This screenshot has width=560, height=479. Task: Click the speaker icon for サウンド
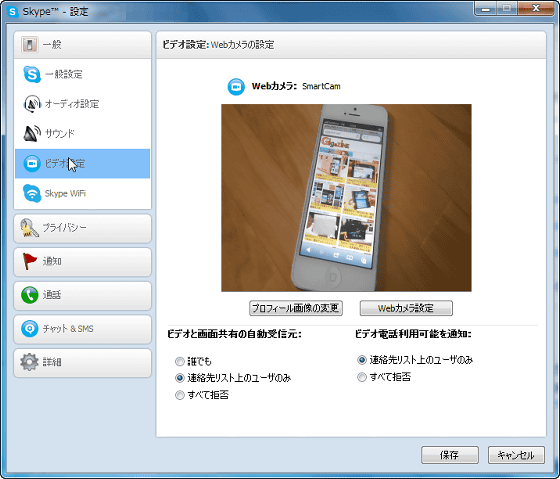point(32,134)
